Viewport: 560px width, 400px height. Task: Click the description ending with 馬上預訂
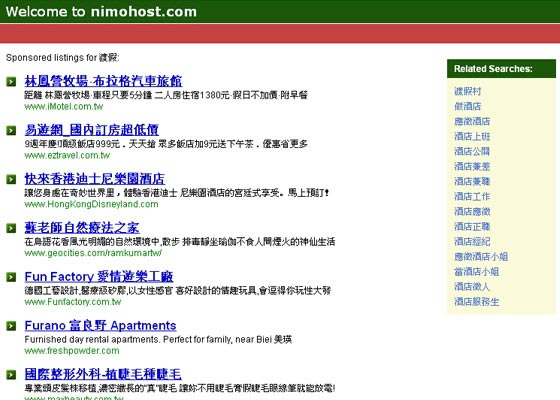(x=177, y=193)
